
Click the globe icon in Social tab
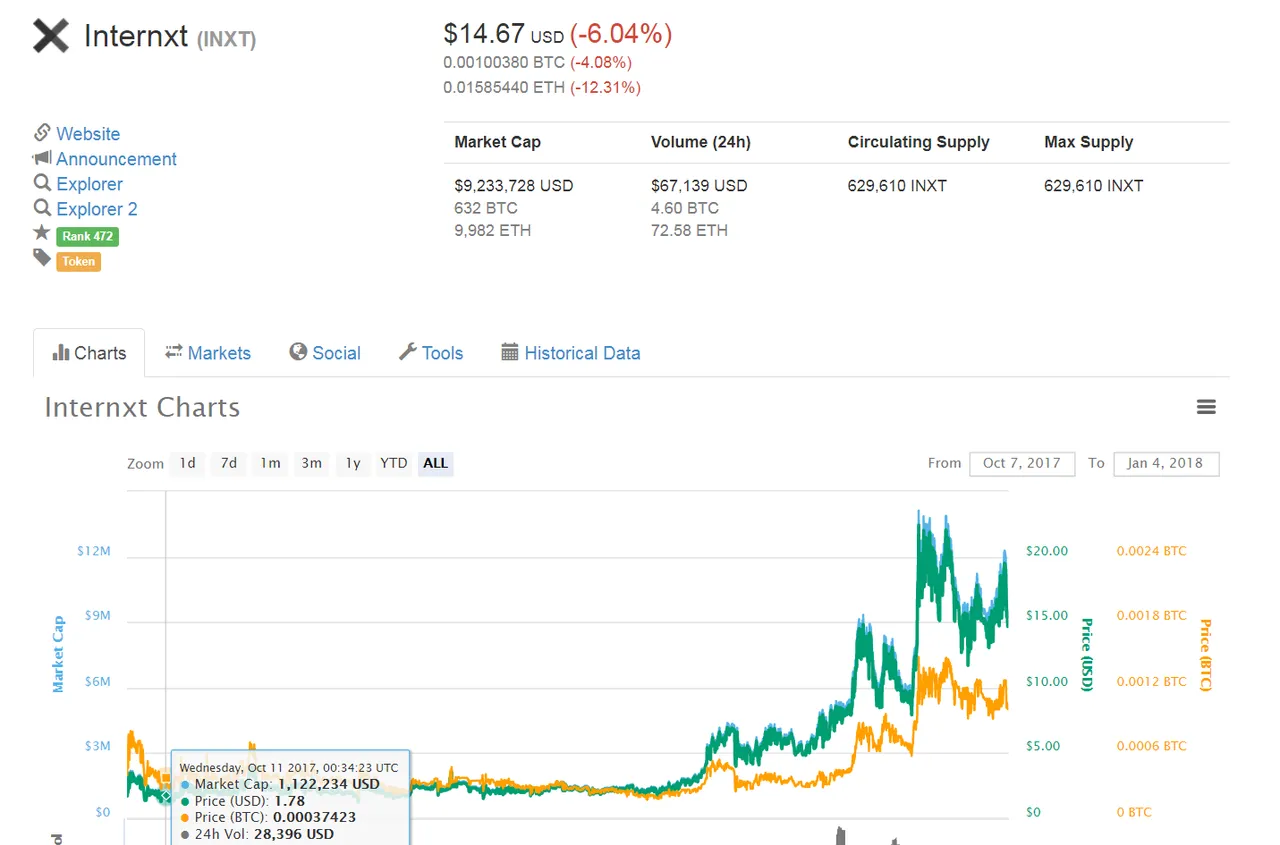pyautogui.click(x=298, y=352)
